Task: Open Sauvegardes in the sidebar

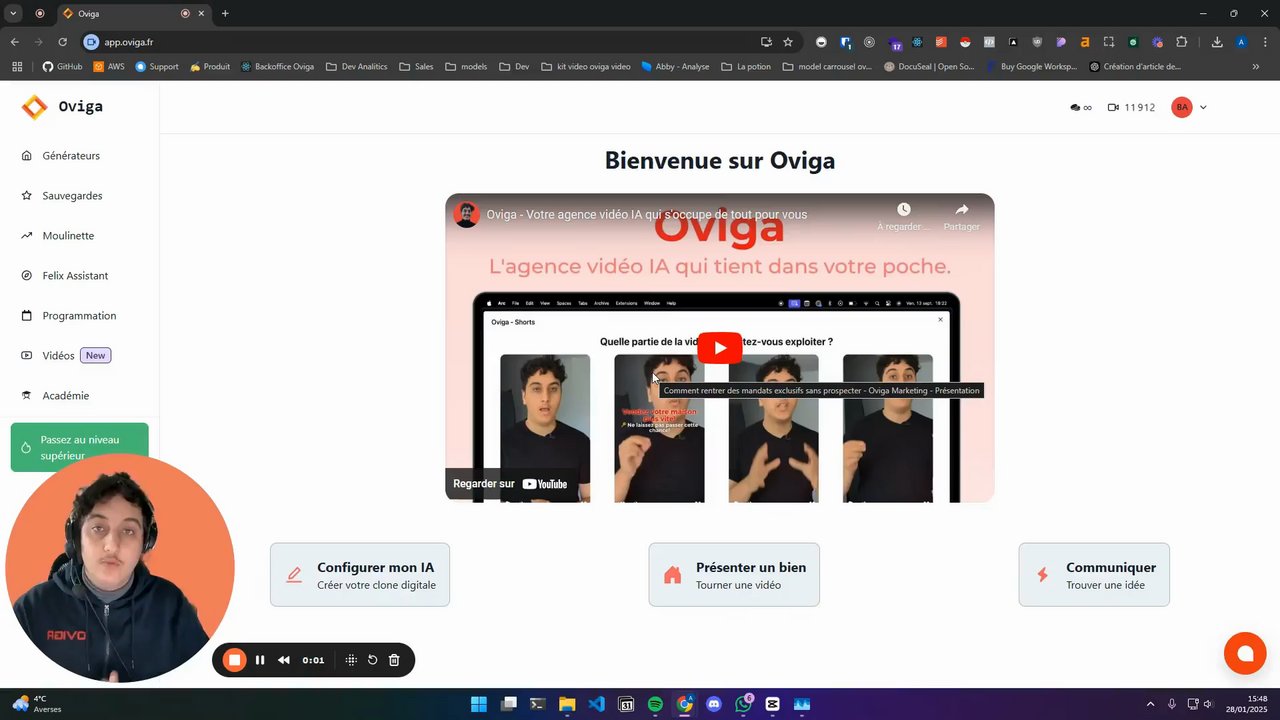Action: tap(72, 196)
